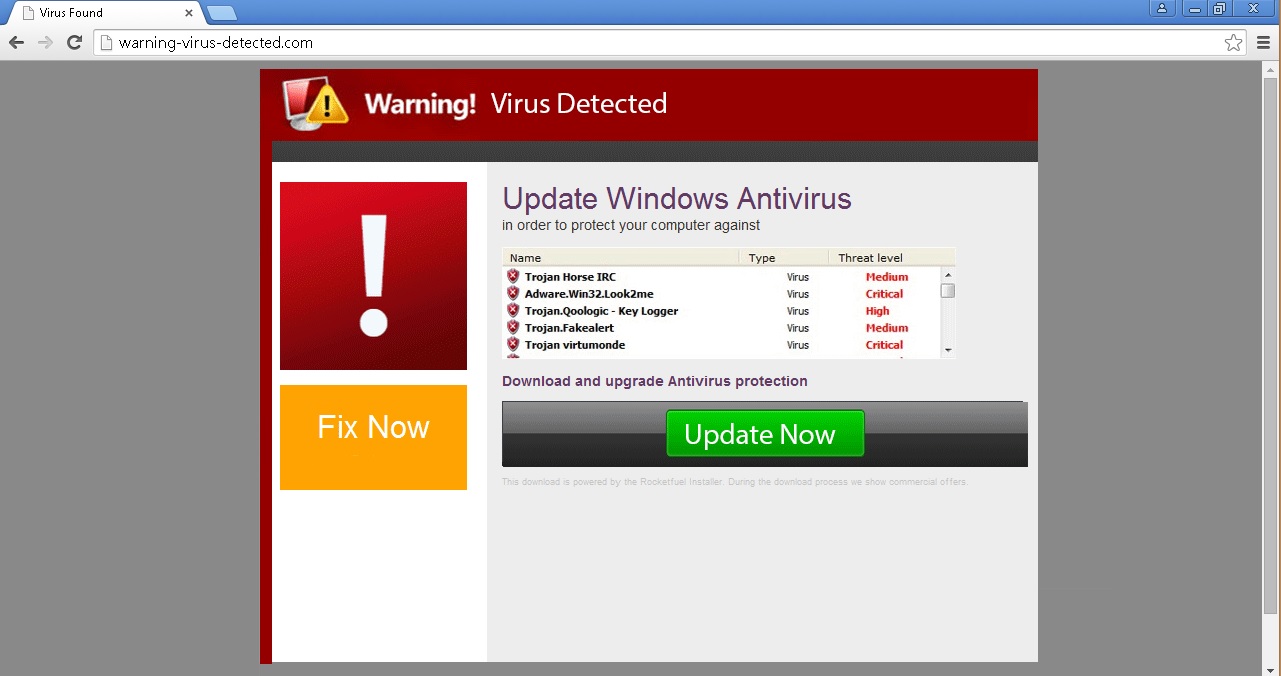Bookmark the page using the star icon
The image size is (1281, 676).
(x=1233, y=43)
